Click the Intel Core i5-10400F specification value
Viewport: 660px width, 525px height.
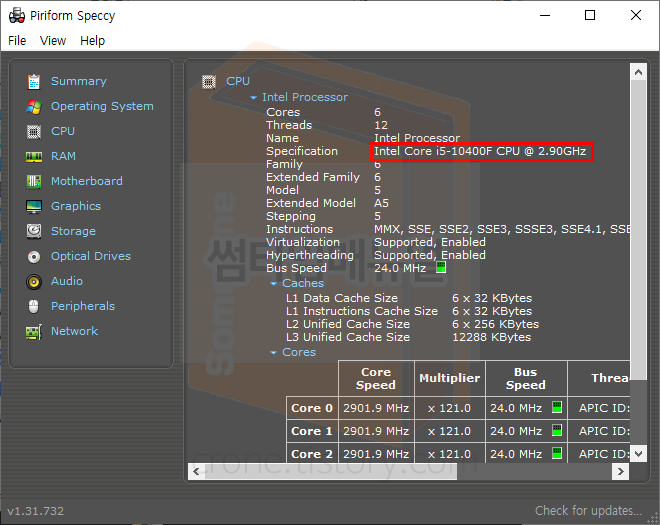pos(480,151)
